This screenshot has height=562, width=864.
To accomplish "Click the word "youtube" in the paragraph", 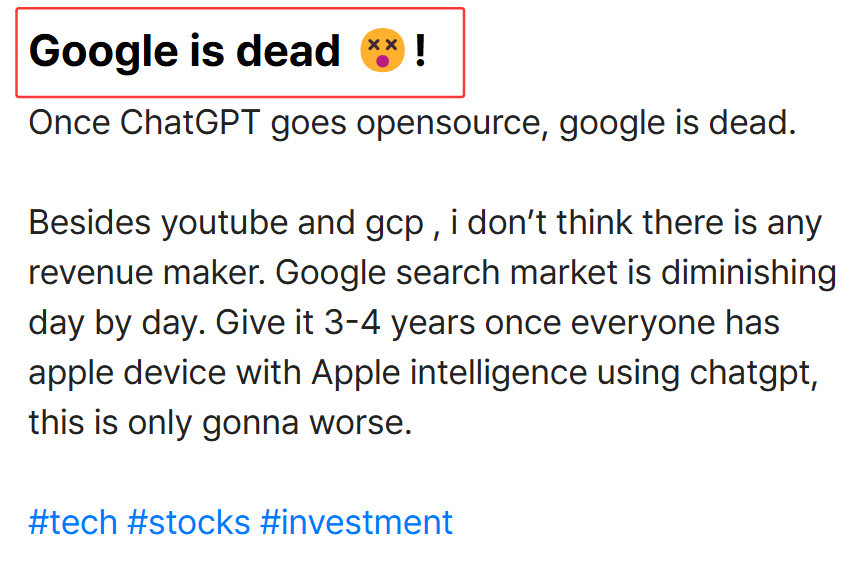I will [224, 224].
